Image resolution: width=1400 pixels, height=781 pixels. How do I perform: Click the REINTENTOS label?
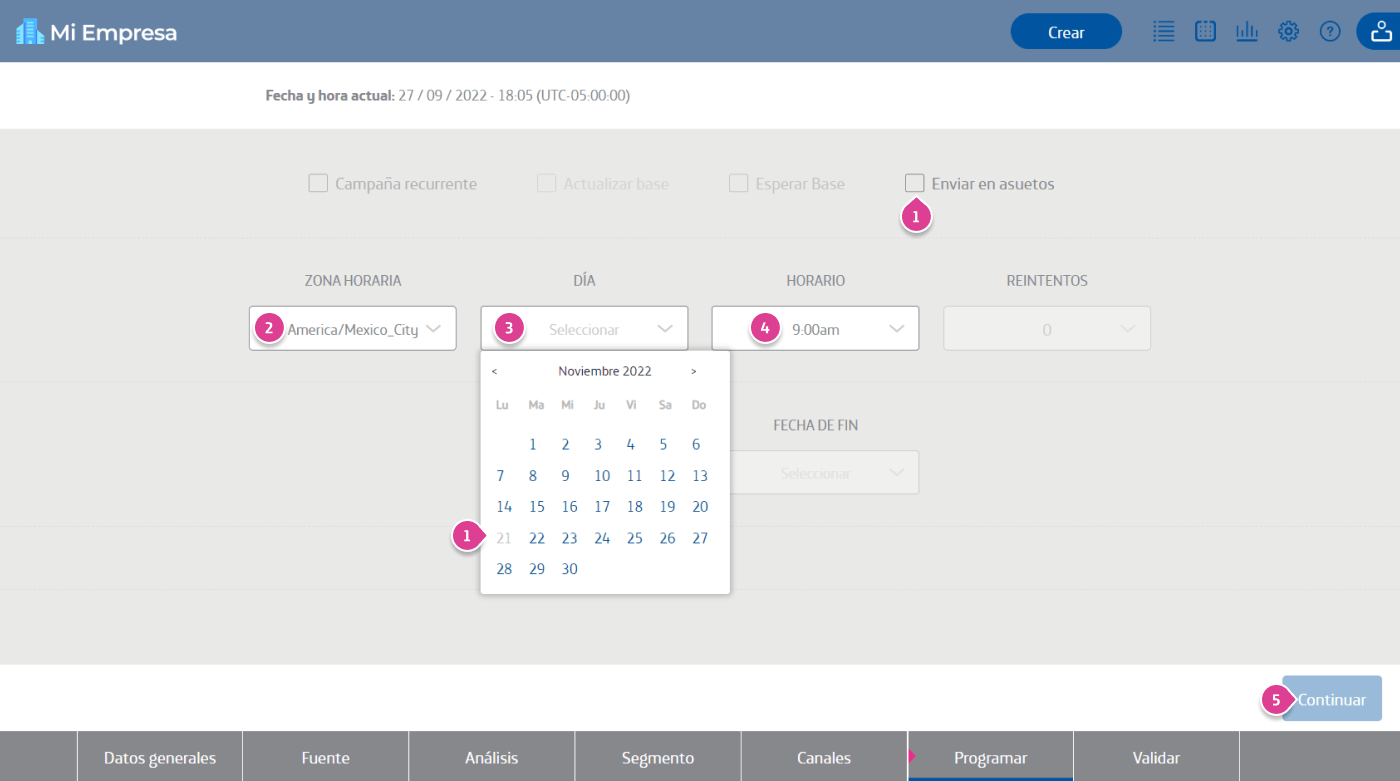(x=1047, y=281)
